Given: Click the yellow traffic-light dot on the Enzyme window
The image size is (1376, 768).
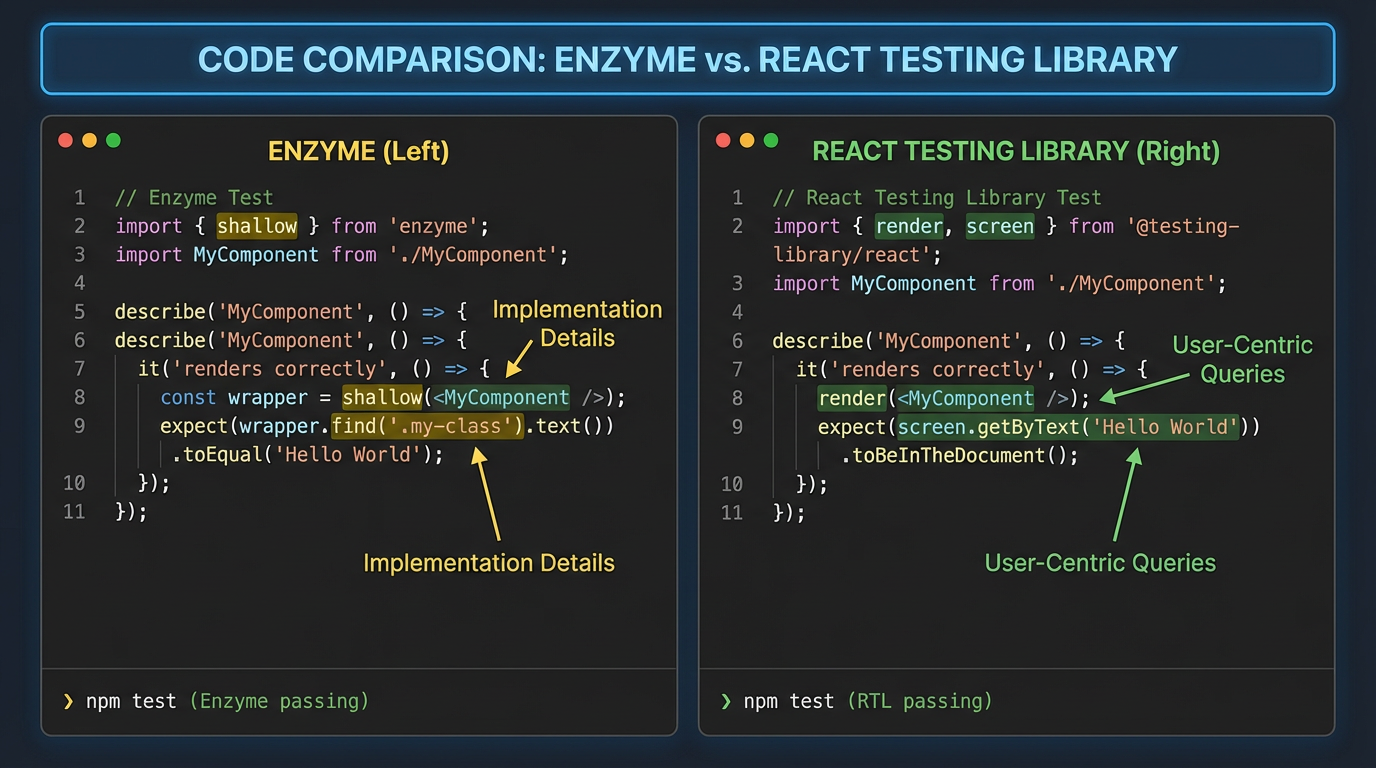Looking at the screenshot, I should (88, 140).
